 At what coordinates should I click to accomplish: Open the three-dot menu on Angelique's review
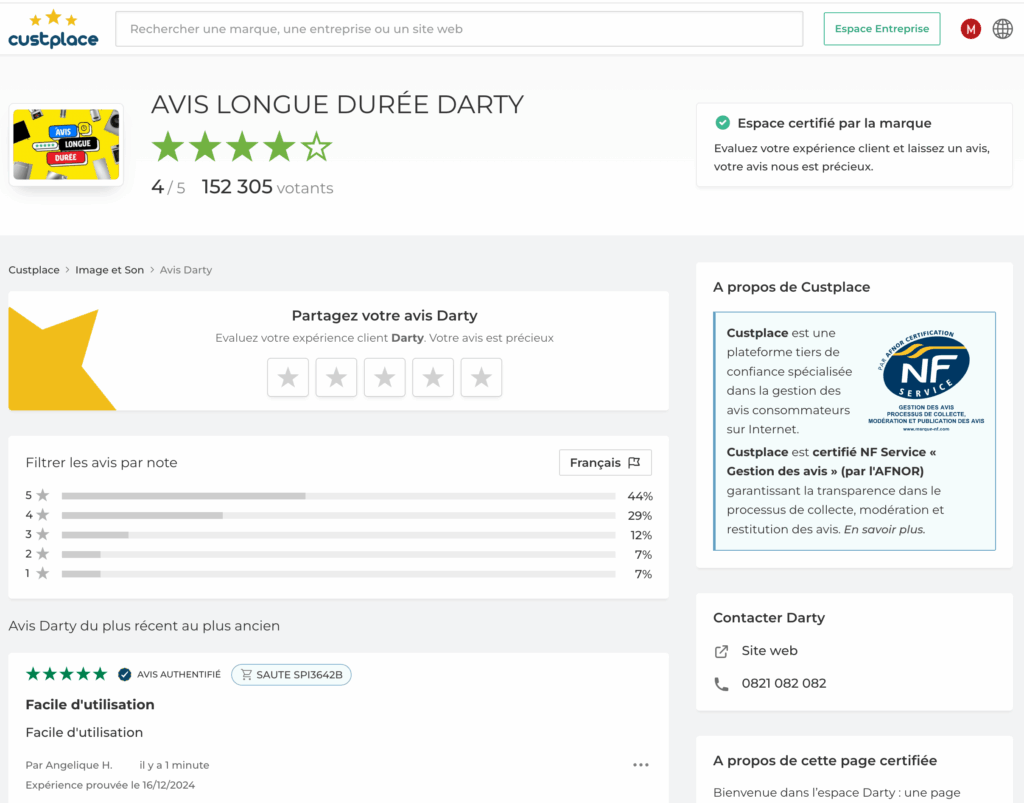[x=641, y=765]
